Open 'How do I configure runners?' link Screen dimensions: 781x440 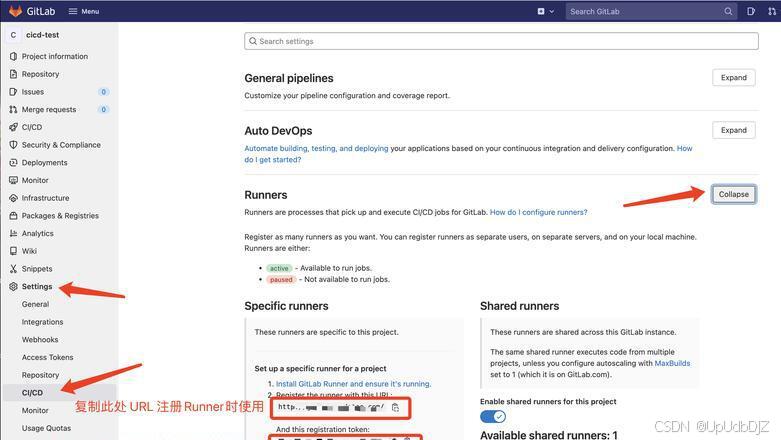coord(538,212)
